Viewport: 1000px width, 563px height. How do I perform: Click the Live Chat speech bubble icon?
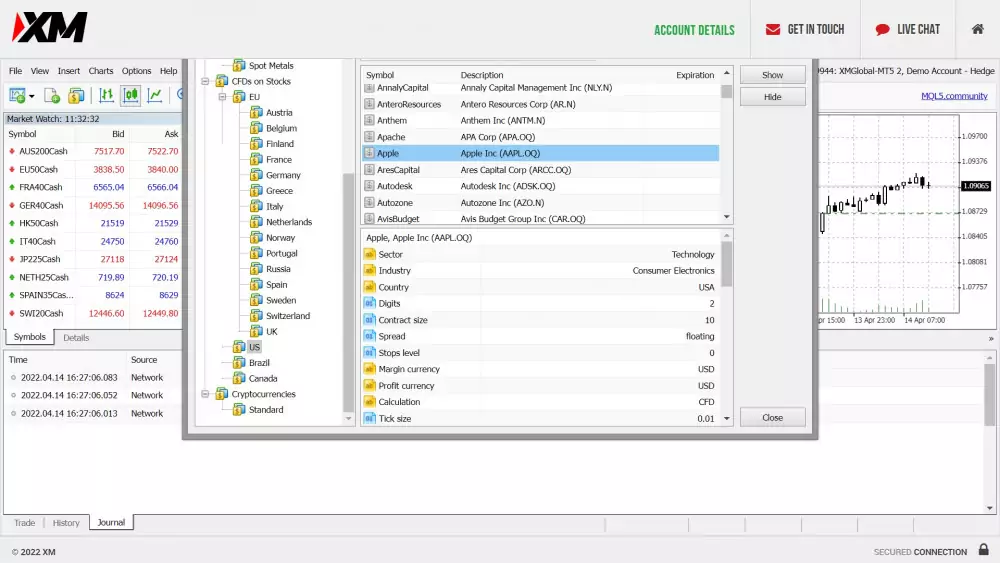point(883,29)
